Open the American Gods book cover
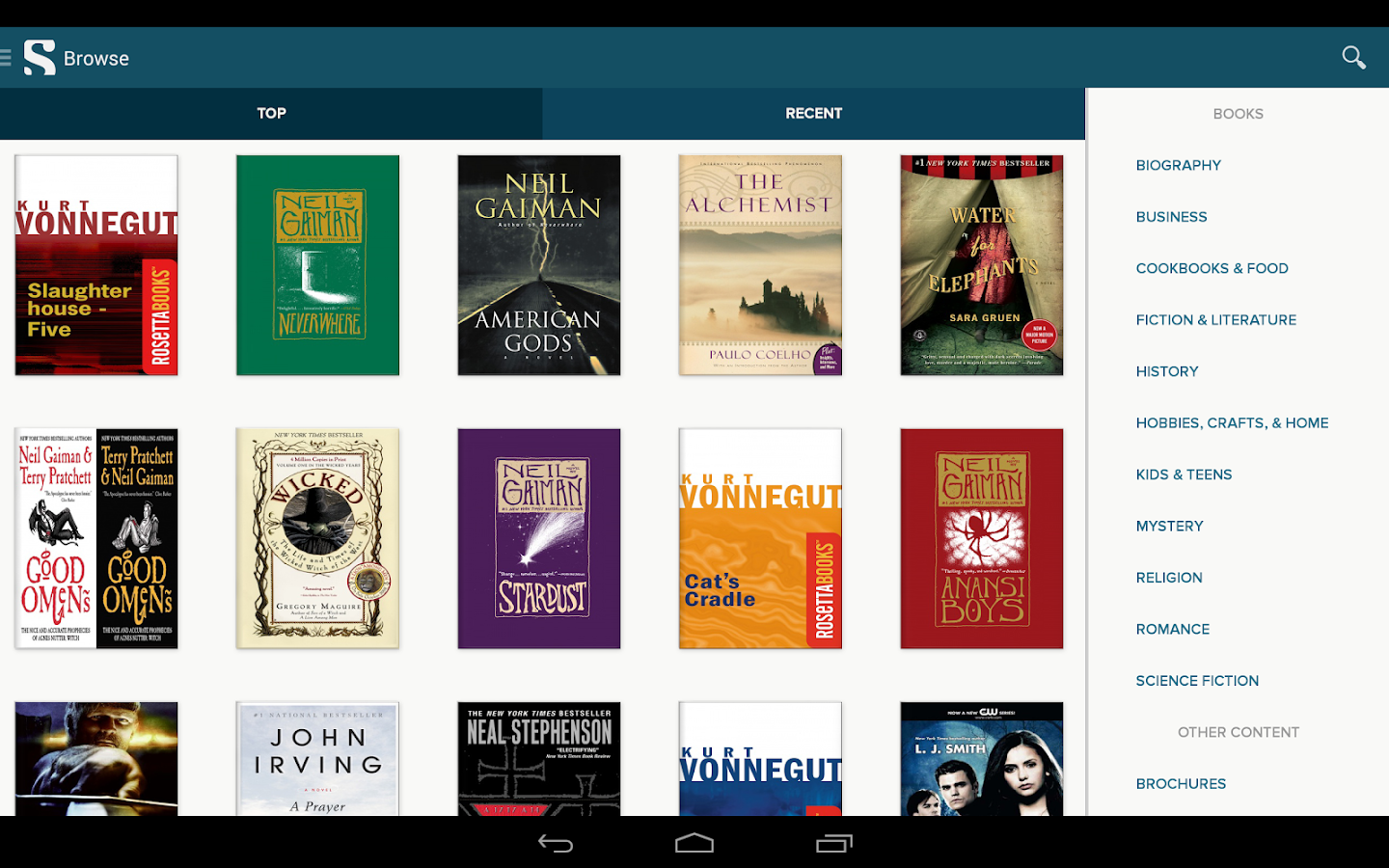 pos(539,265)
